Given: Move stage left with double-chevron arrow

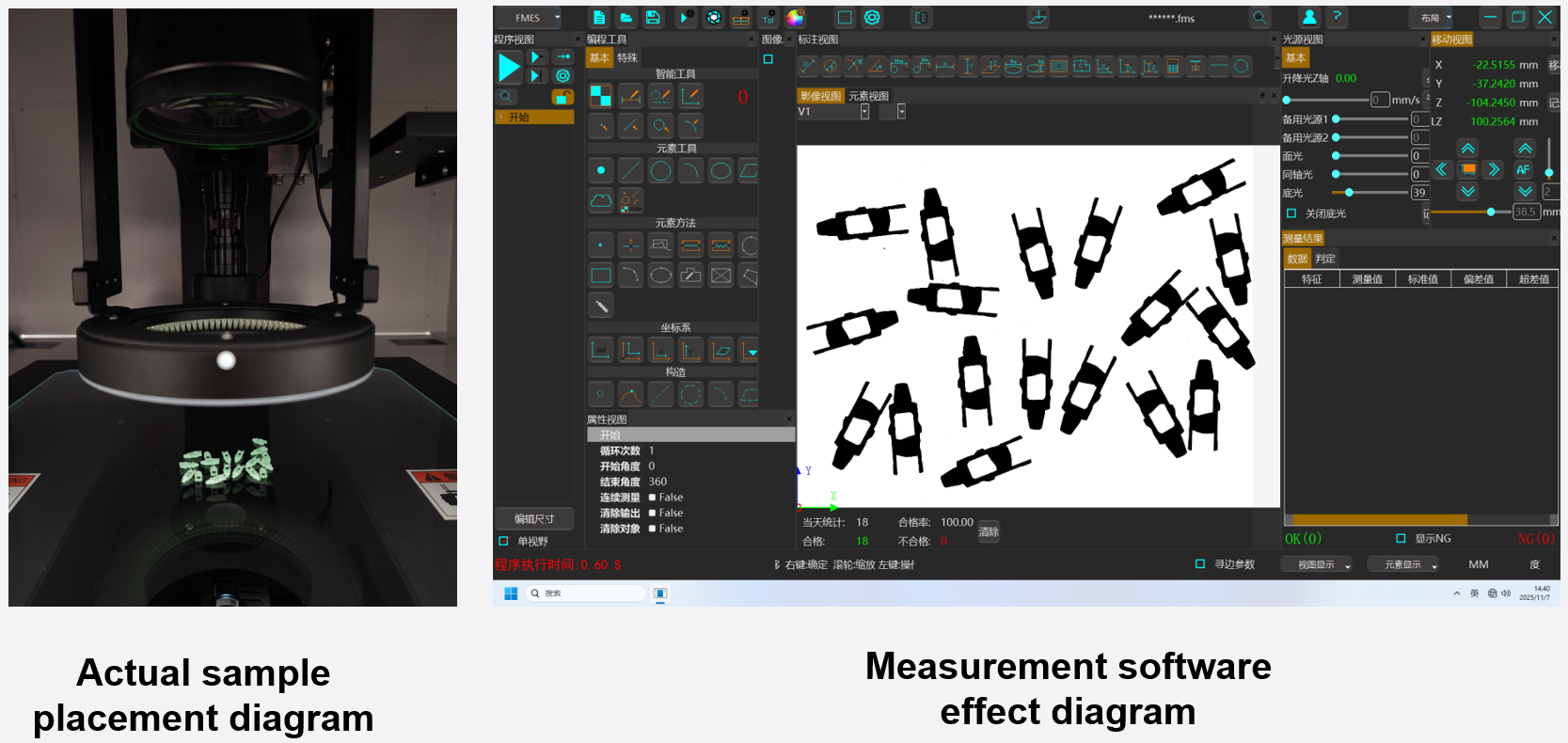Looking at the screenshot, I should [1441, 170].
